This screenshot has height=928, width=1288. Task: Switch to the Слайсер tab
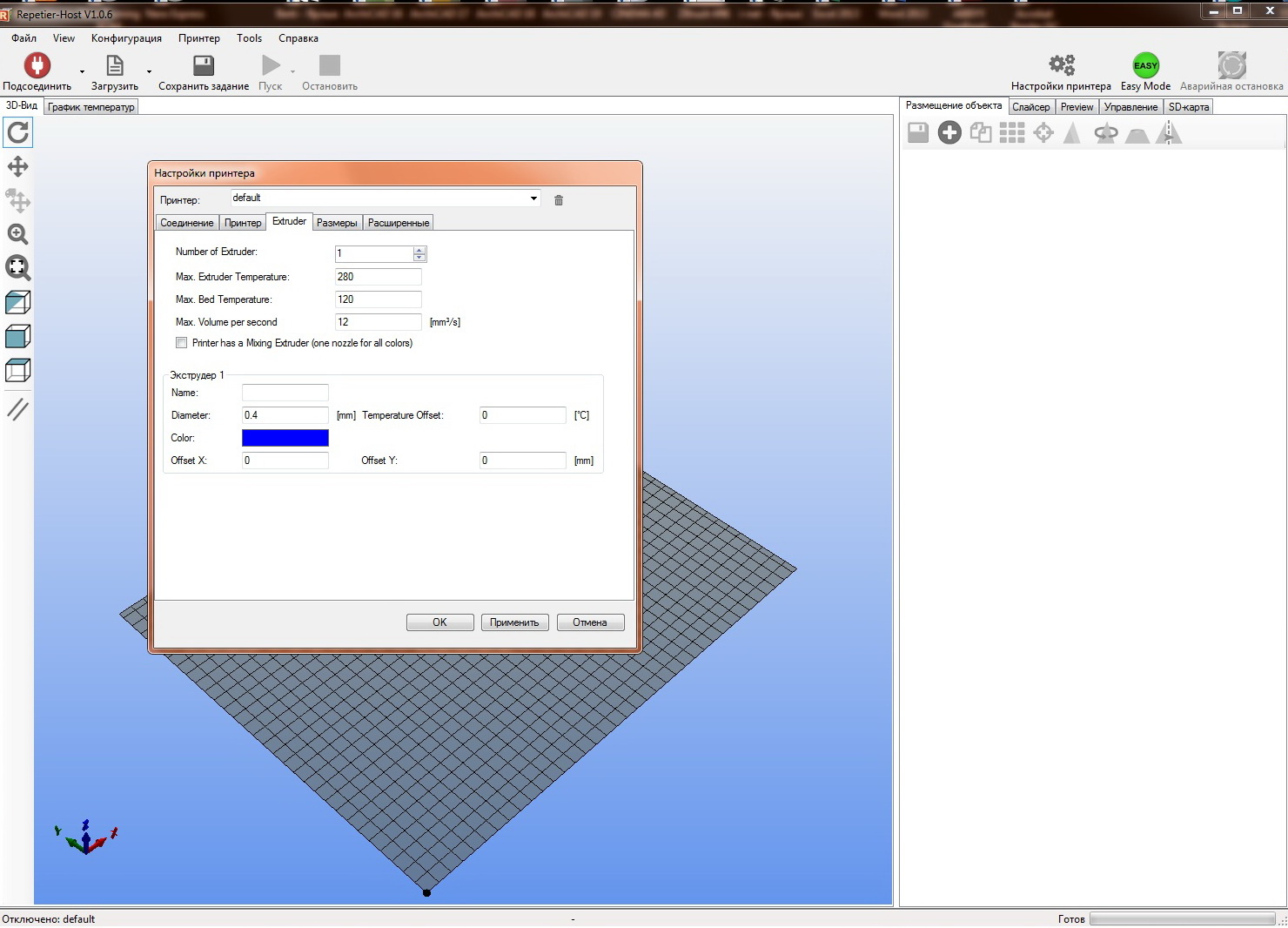click(1031, 107)
